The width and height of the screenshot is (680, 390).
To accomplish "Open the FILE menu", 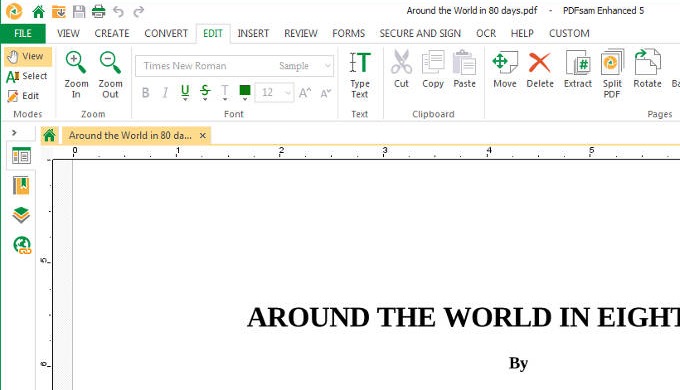I will click(23, 33).
